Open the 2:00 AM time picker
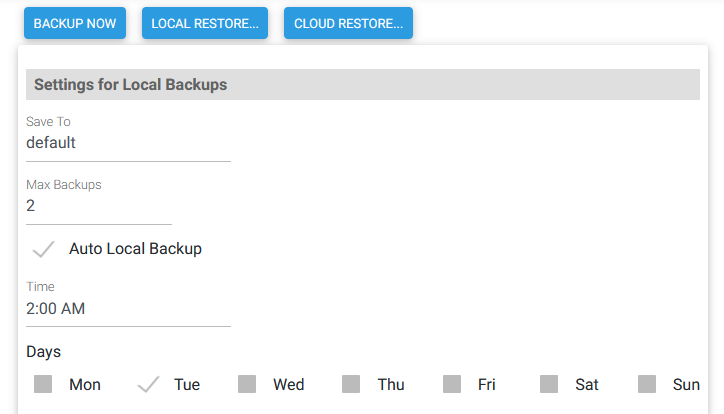The width and height of the screenshot is (724, 414). coord(128,309)
